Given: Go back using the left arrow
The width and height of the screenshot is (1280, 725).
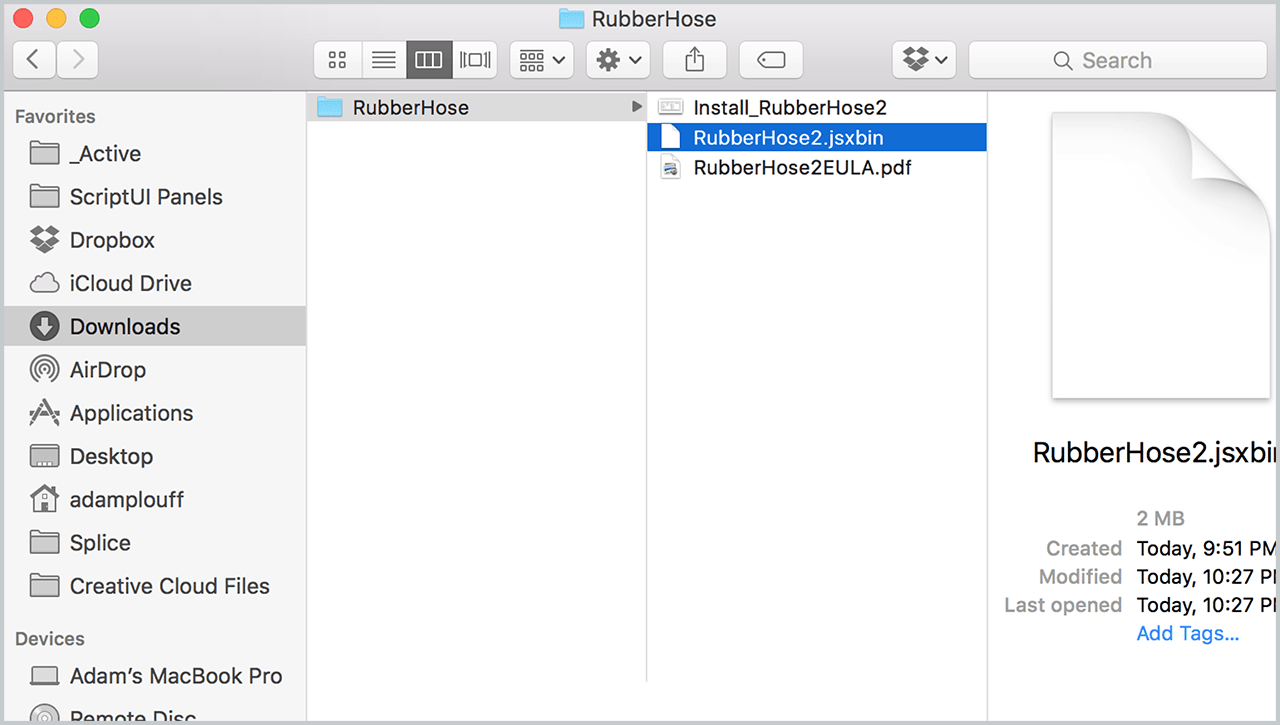Looking at the screenshot, I should tap(34, 60).
